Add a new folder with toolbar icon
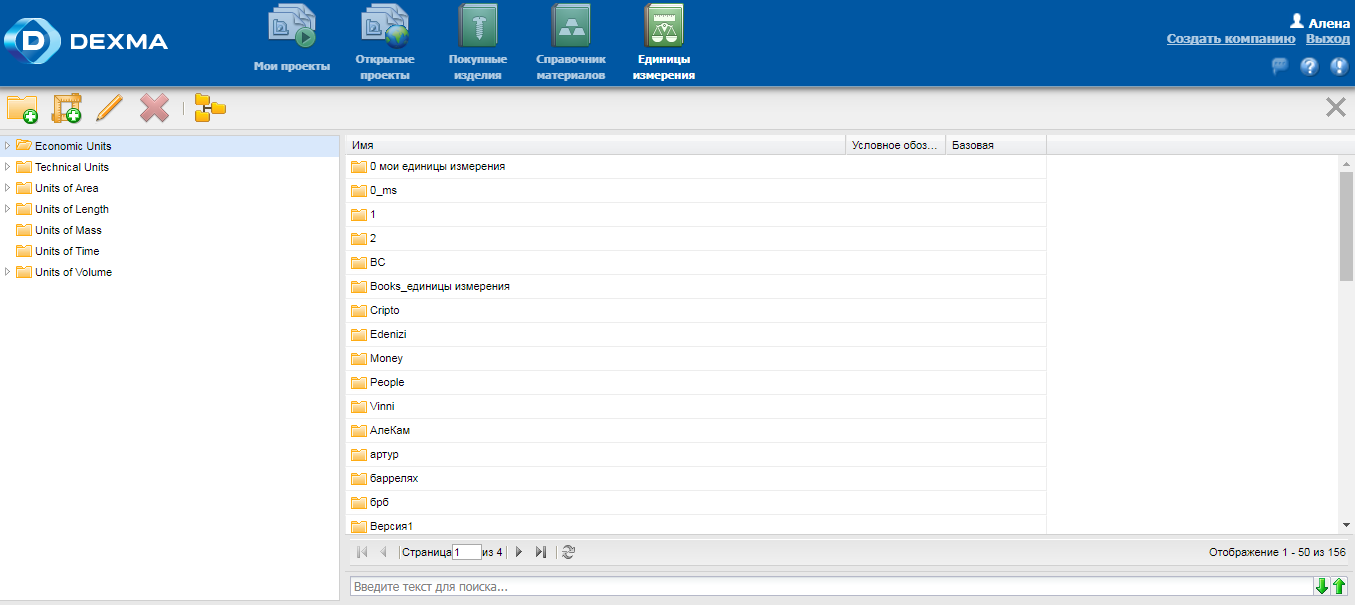Screen dimensions: 1355x605 coord(22,108)
